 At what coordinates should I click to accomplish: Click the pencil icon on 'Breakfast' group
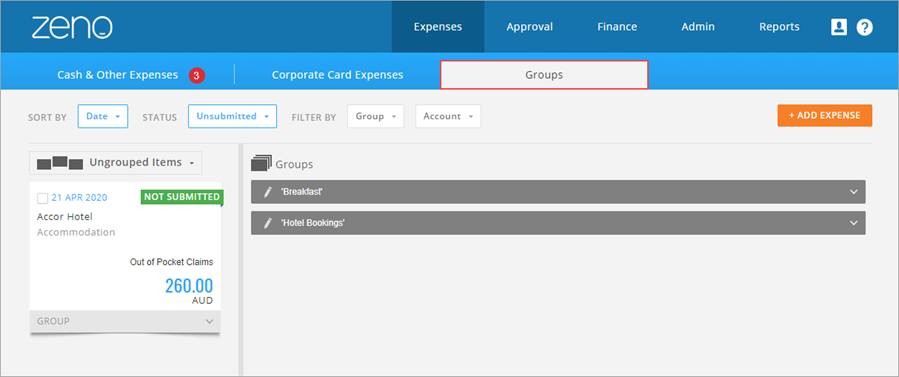(x=267, y=192)
